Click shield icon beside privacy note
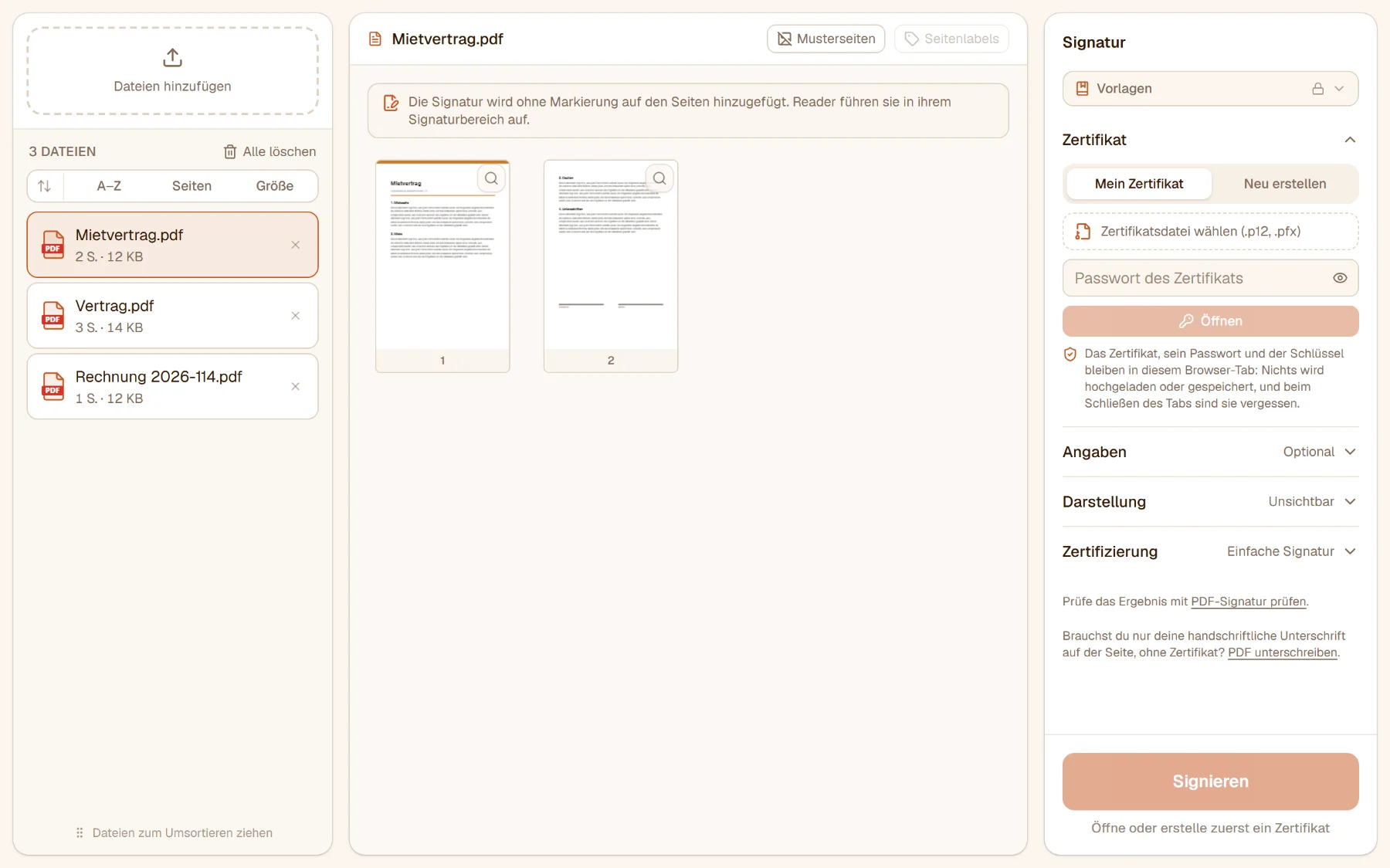 click(x=1070, y=354)
